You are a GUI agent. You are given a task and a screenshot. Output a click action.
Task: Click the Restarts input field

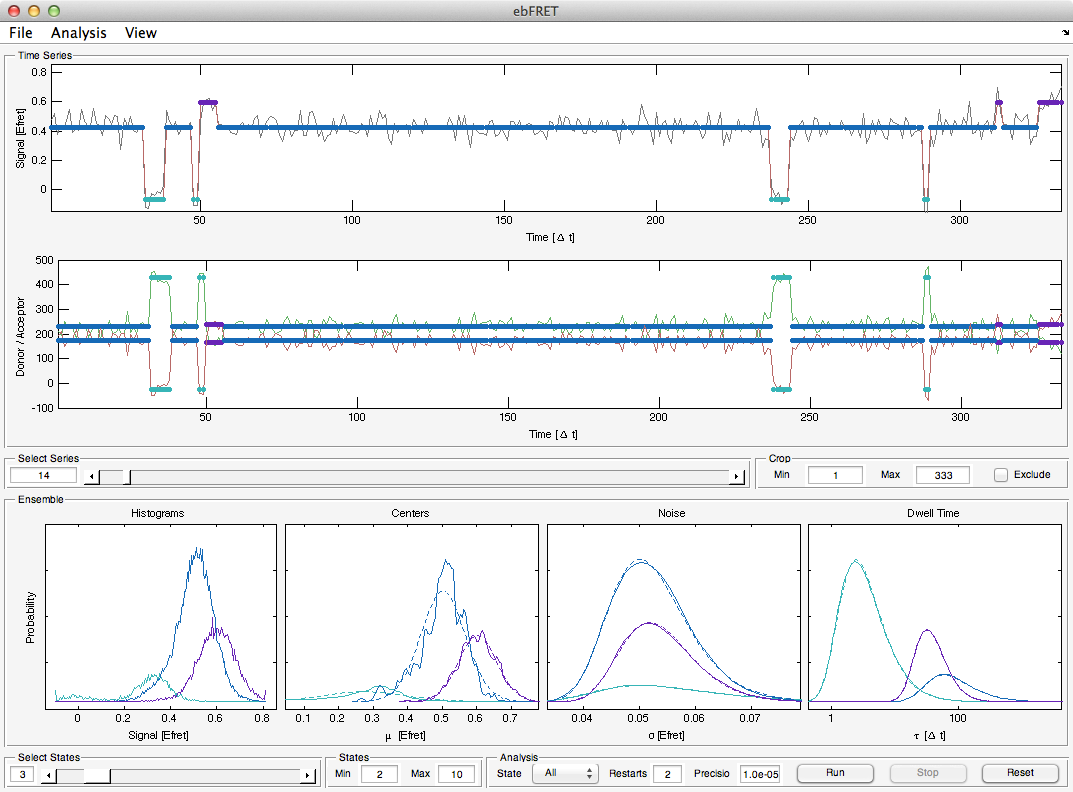(x=667, y=774)
